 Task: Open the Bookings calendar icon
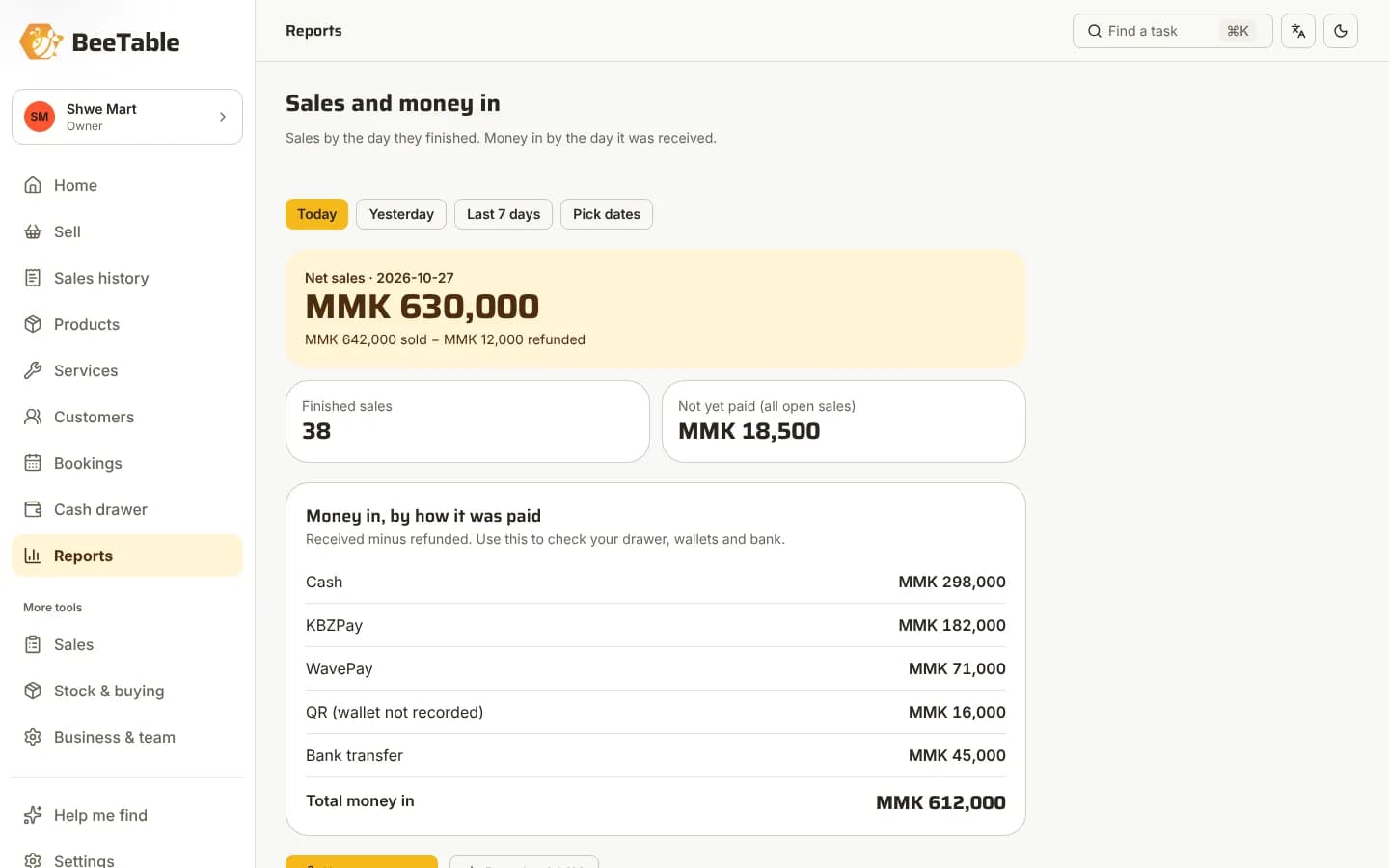tap(33, 463)
